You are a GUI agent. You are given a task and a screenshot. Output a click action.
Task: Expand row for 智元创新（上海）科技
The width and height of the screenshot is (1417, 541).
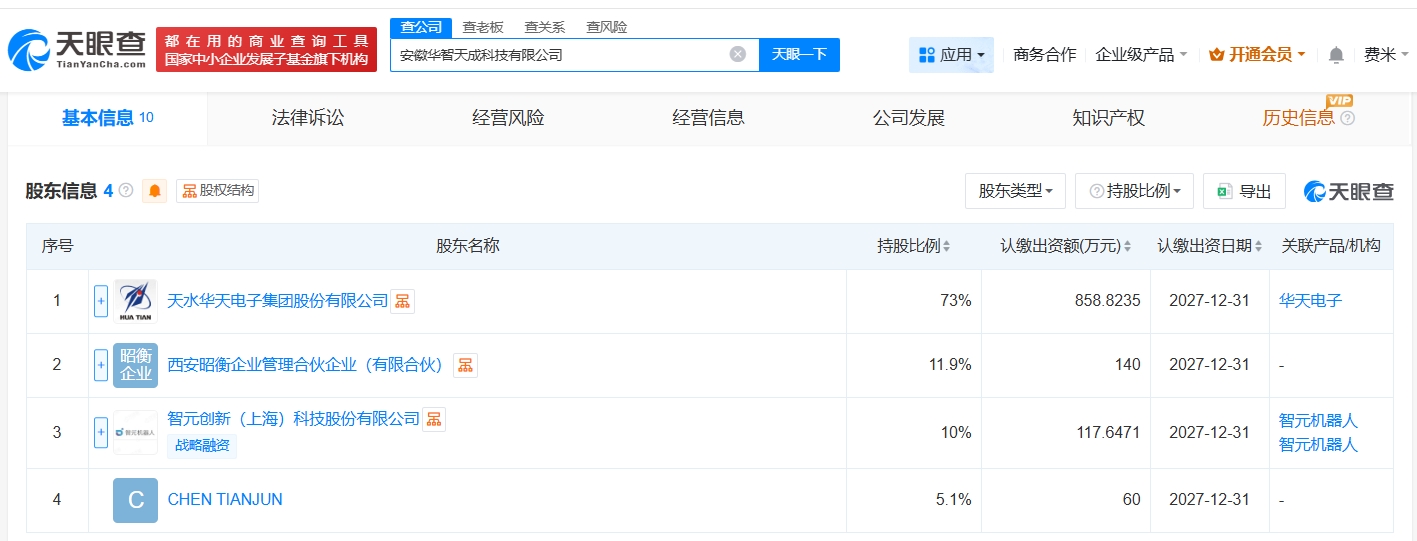coord(101,432)
